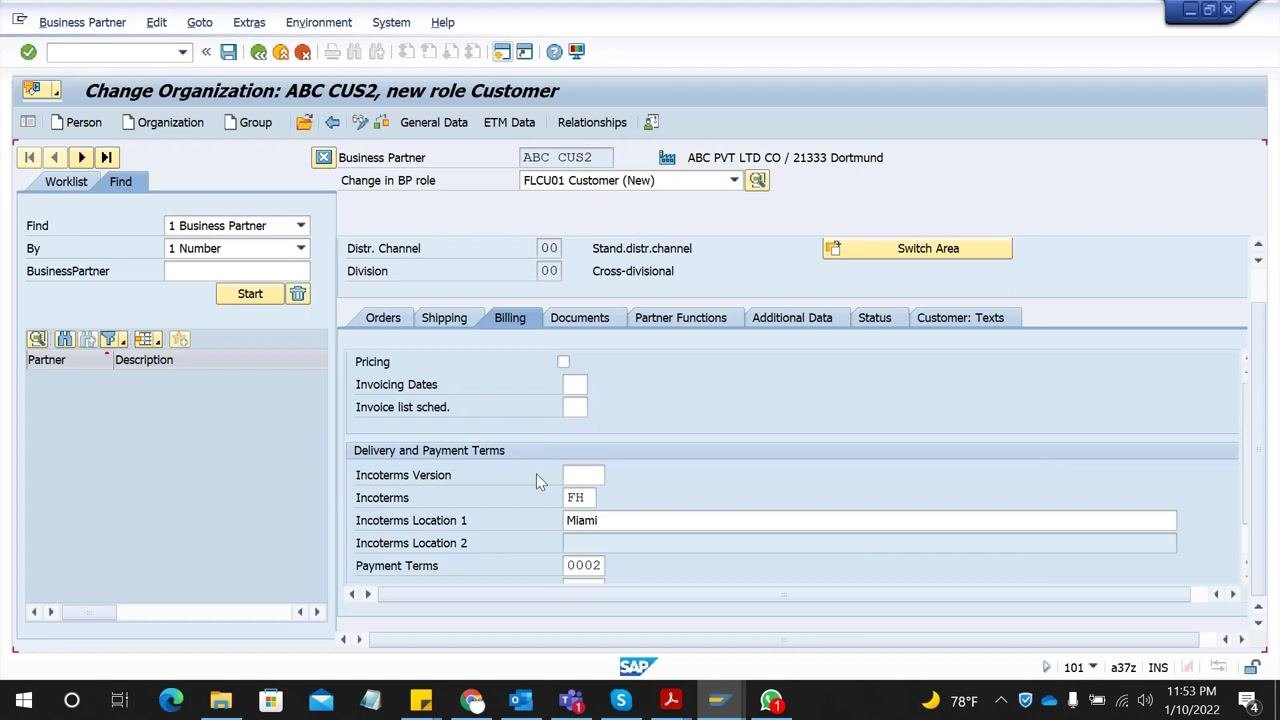Image resolution: width=1280 pixels, height=720 pixels.
Task: Click the Start search button
Action: click(x=250, y=294)
